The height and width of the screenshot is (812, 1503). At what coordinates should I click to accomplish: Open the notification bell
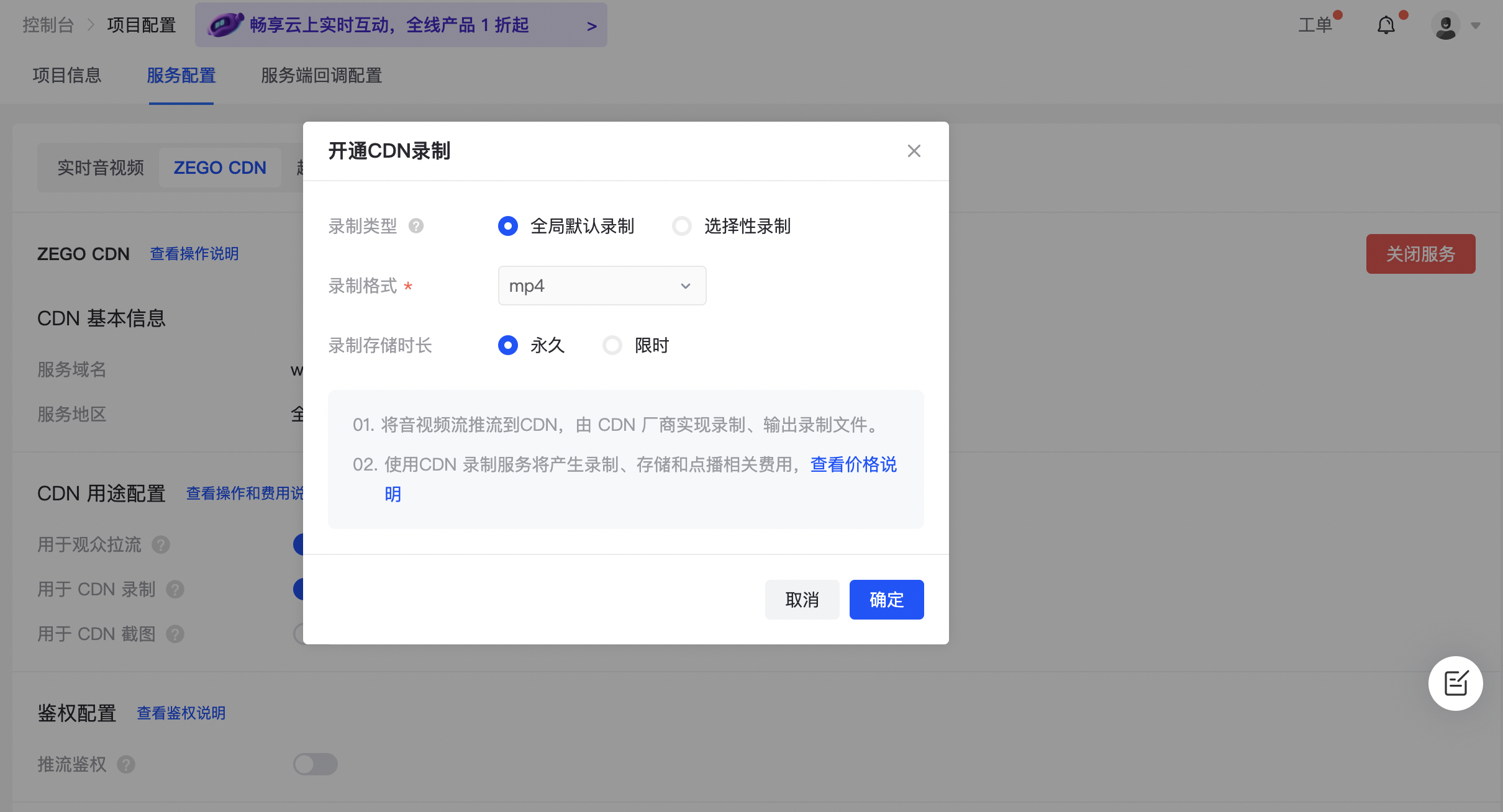point(1386,25)
